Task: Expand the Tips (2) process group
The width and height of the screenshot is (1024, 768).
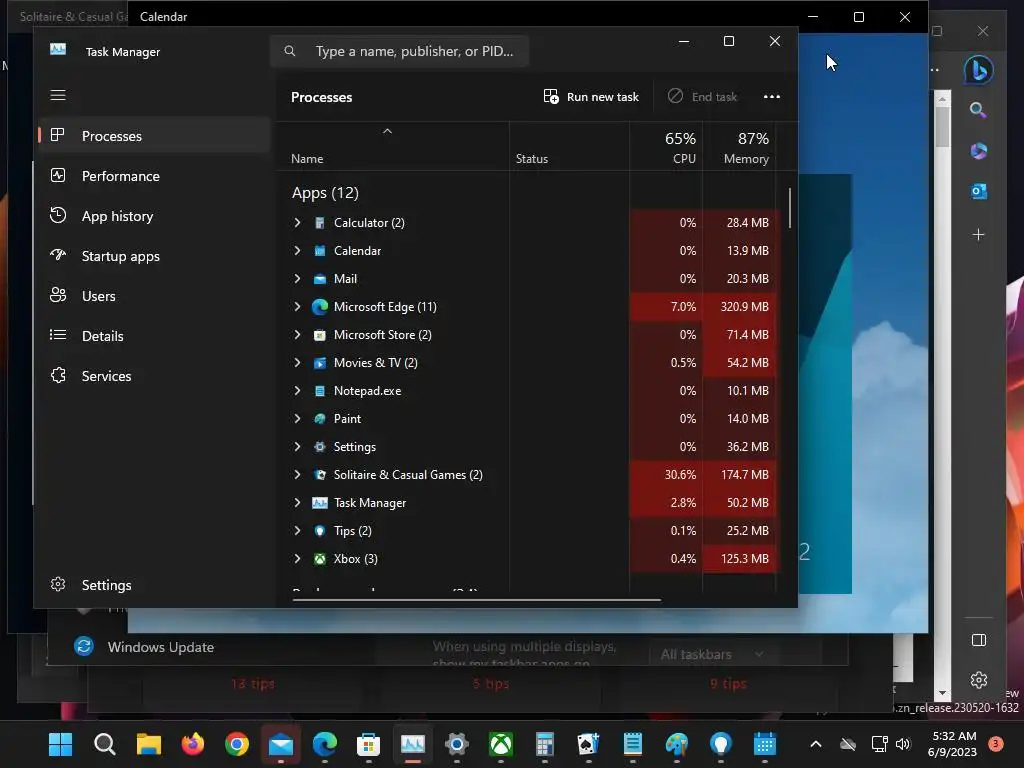Action: tap(297, 530)
